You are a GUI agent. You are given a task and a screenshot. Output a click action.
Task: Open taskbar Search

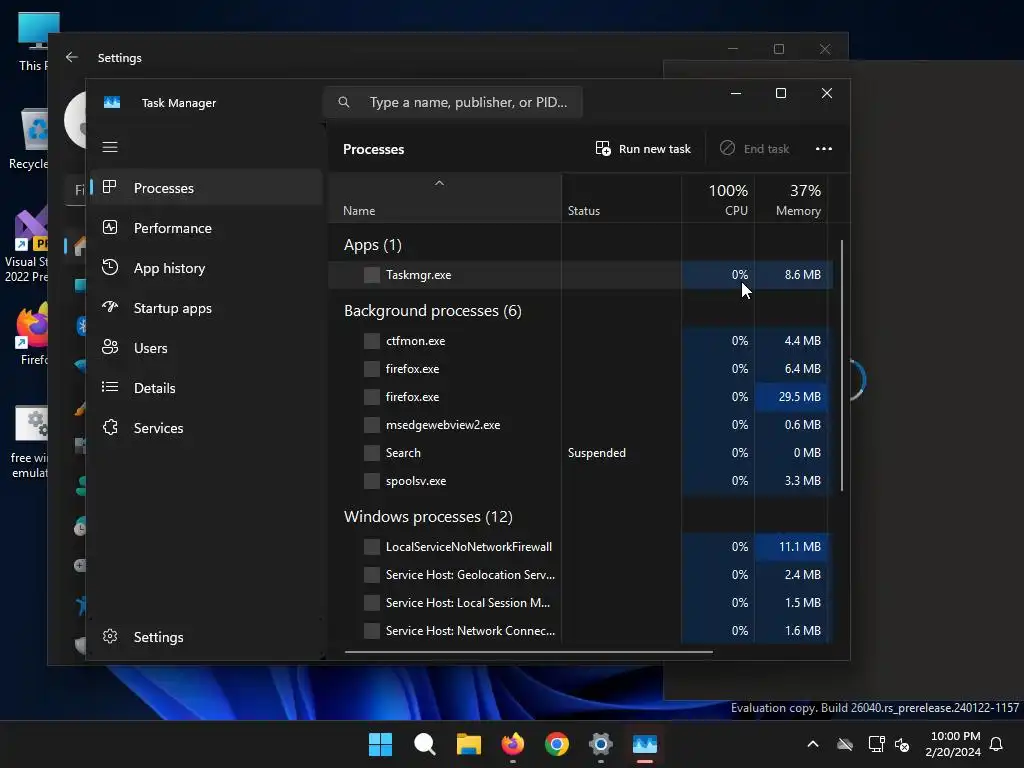tap(424, 744)
